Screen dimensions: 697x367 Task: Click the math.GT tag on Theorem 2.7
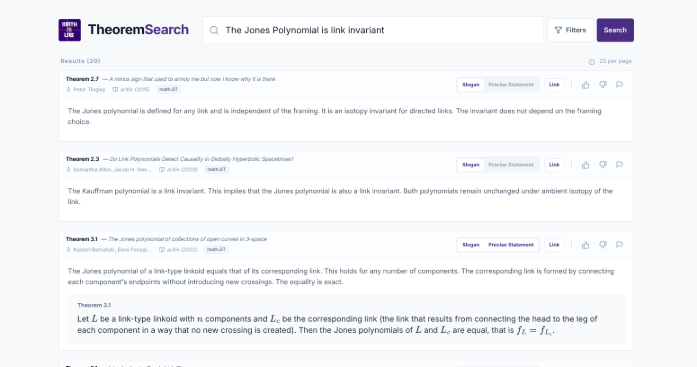click(x=168, y=89)
